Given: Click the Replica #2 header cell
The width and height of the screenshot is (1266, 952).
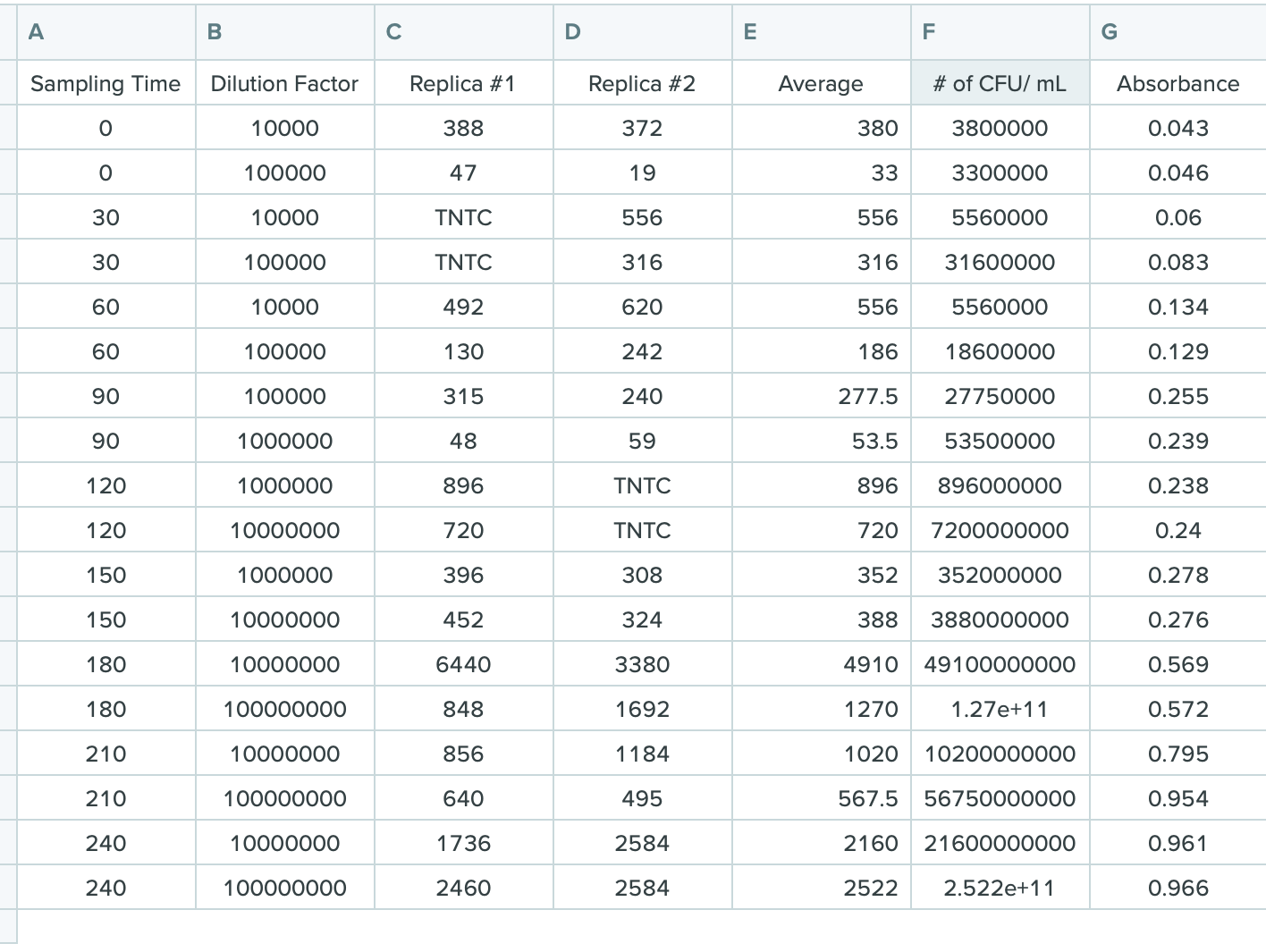Looking at the screenshot, I should point(642,83).
